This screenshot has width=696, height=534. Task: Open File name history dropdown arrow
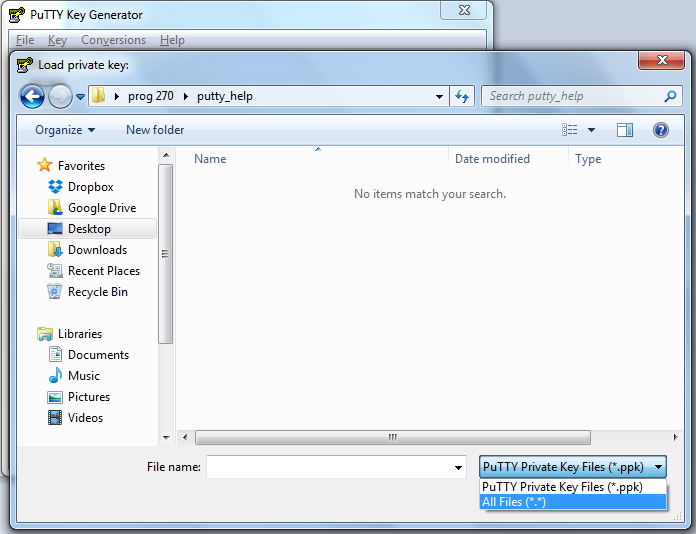(459, 467)
